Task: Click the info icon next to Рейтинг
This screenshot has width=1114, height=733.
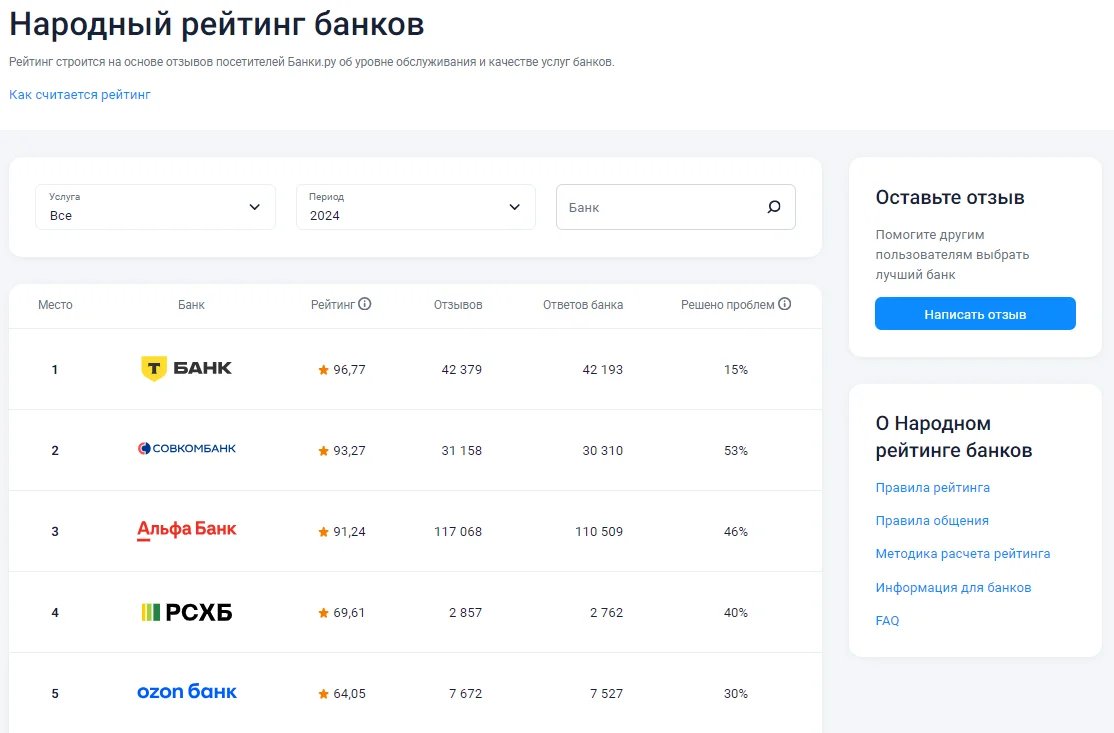Action: pos(364,304)
